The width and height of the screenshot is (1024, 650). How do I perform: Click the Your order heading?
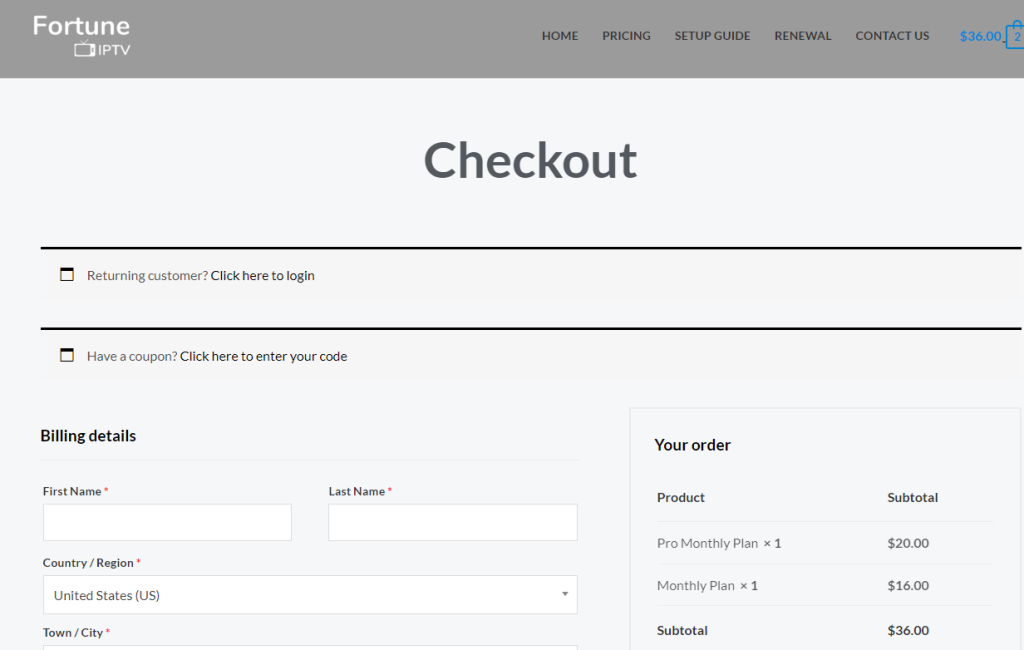click(692, 445)
